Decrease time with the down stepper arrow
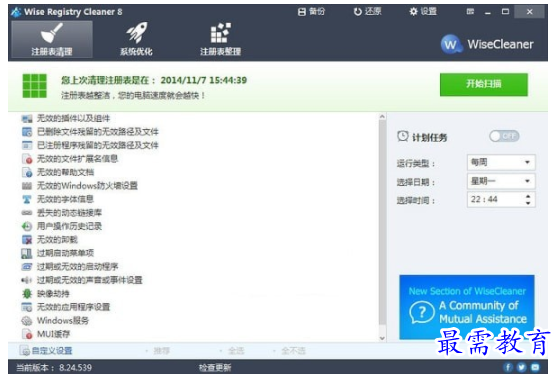Screen dimensions: 559x374 pyautogui.click(x=528, y=203)
